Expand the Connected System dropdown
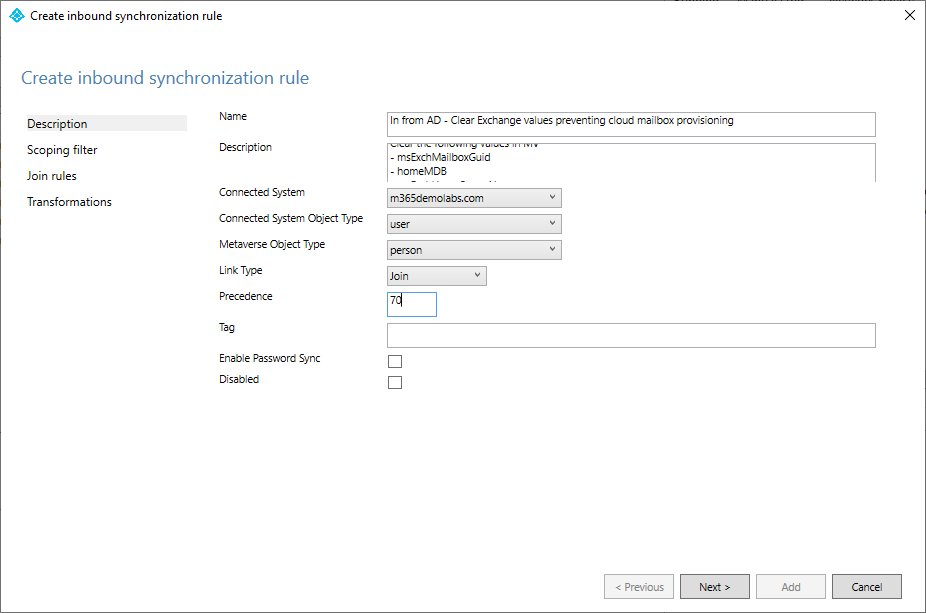 click(x=474, y=198)
